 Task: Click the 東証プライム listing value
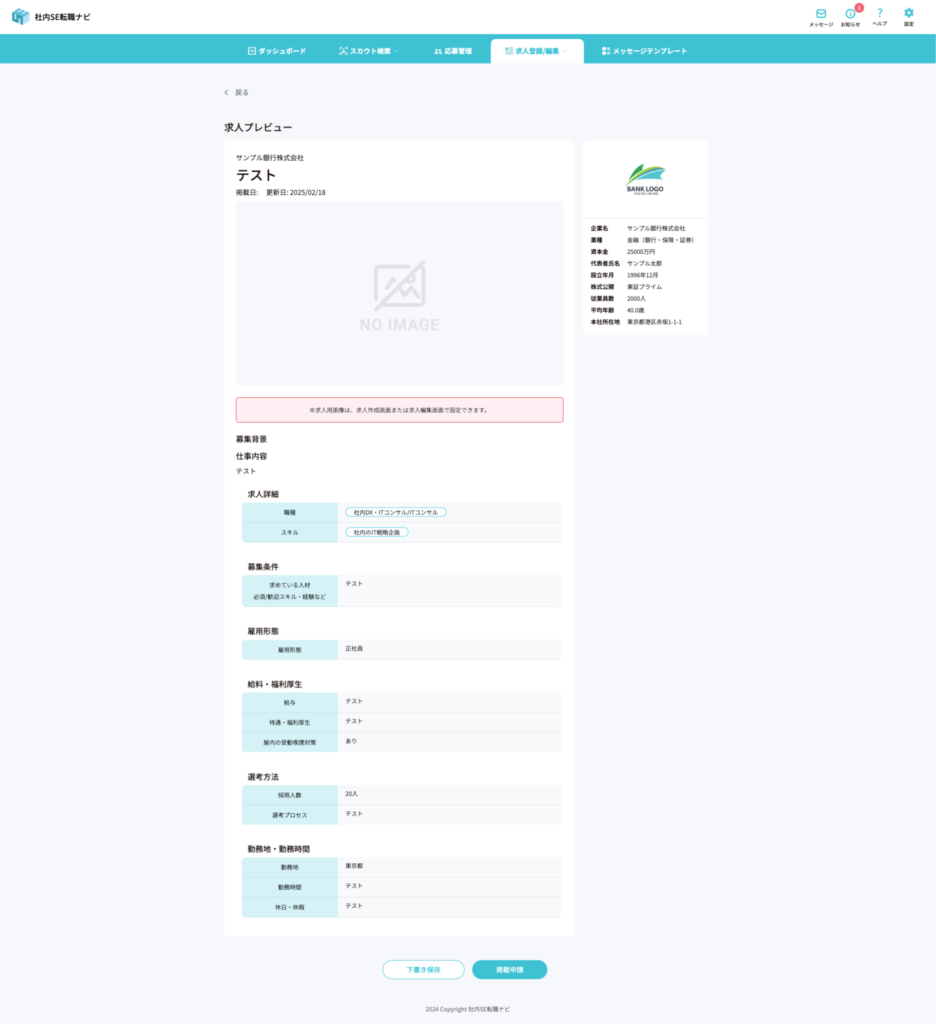pyautogui.click(x=644, y=287)
